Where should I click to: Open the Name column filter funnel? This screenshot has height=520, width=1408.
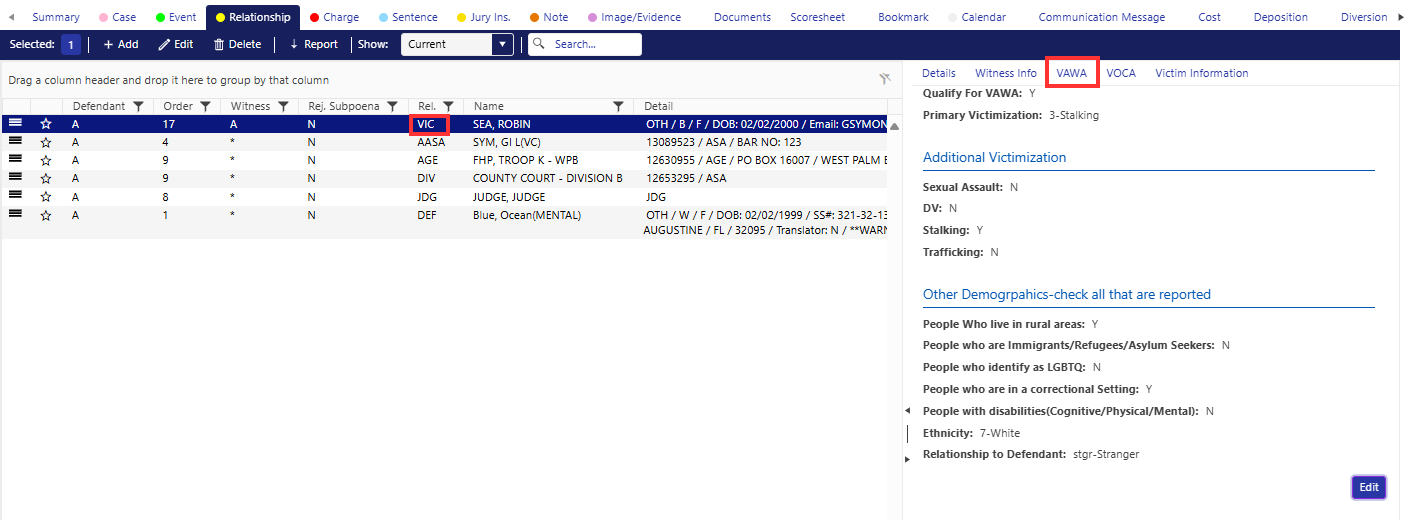[618, 106]
